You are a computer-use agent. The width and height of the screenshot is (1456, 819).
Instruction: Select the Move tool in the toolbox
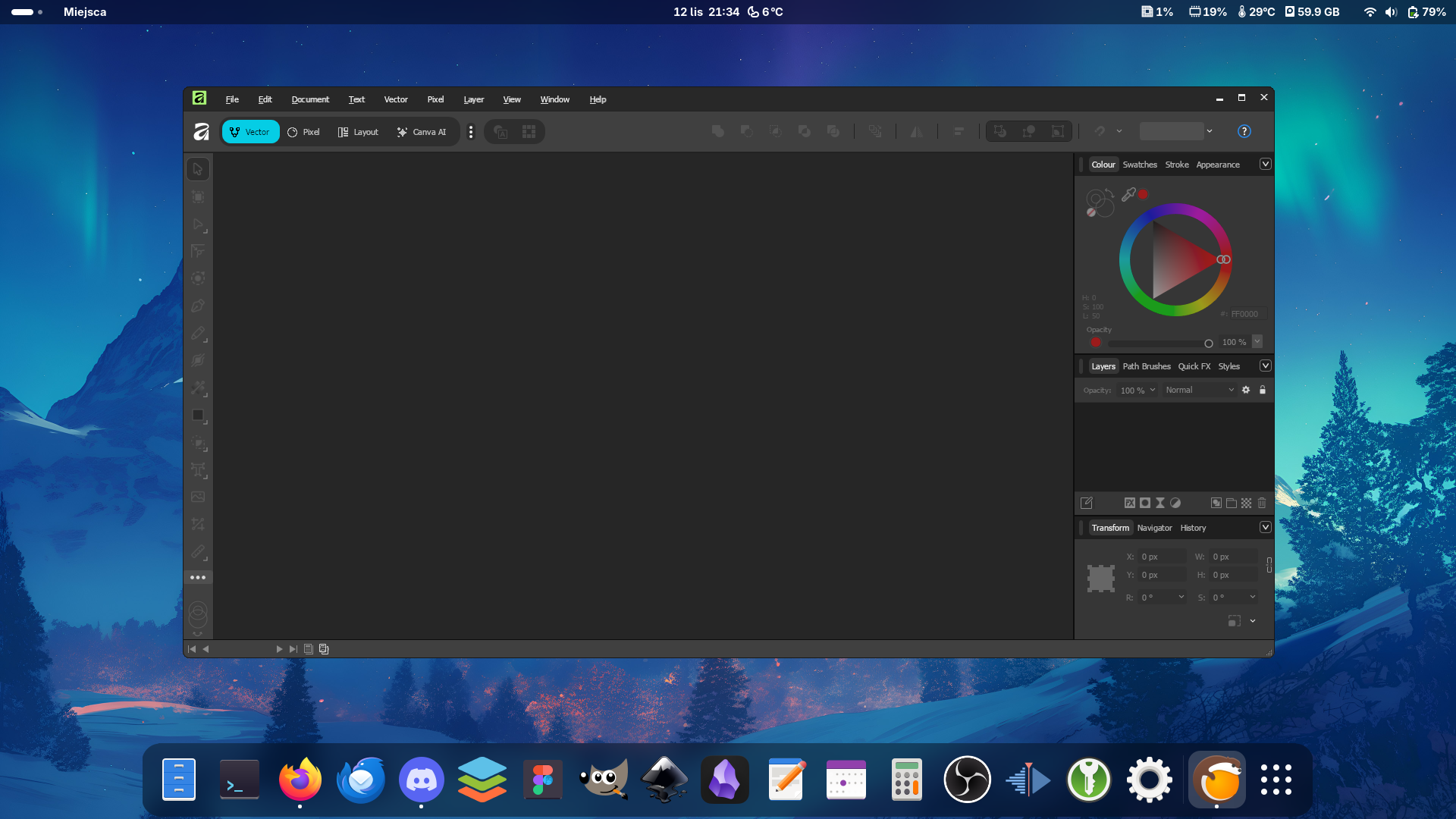pos(198,169)
